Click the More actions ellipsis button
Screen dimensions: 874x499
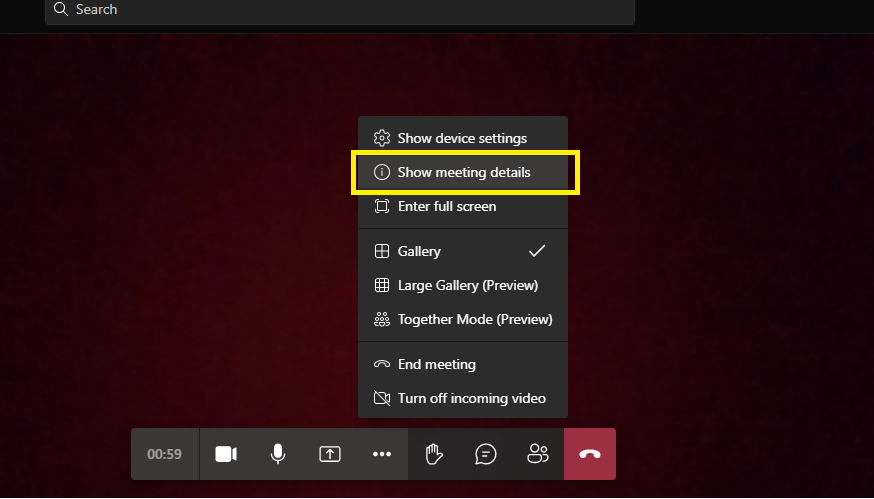pos(382,454)
